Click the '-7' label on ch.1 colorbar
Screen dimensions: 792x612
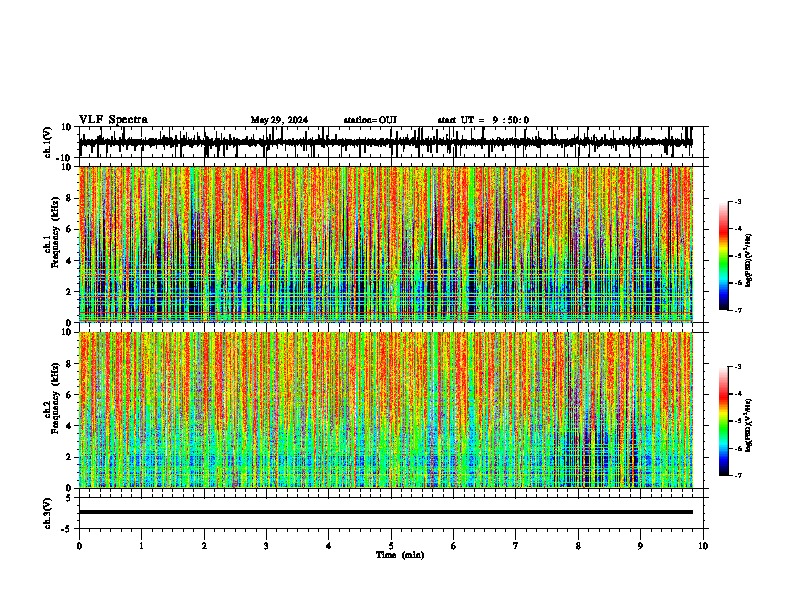pos(738,310)
